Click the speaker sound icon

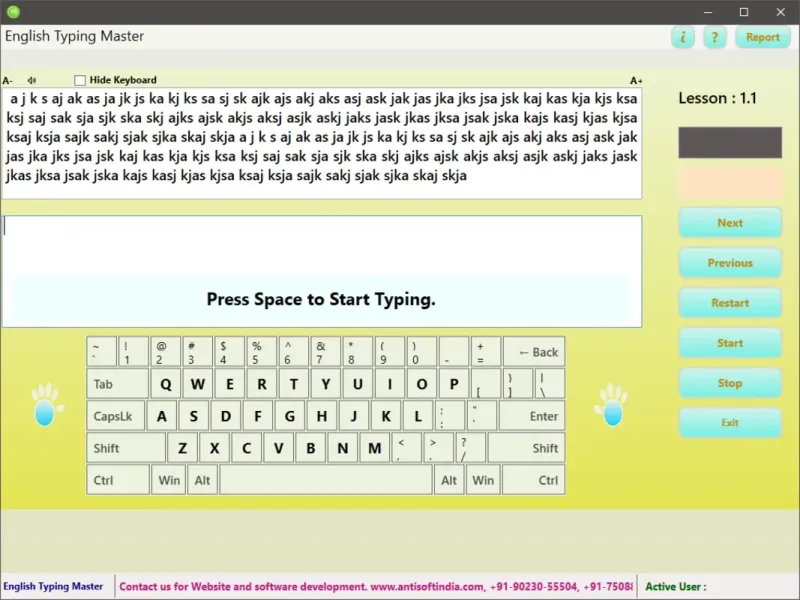pyautogui.click(x=32, y=80)
